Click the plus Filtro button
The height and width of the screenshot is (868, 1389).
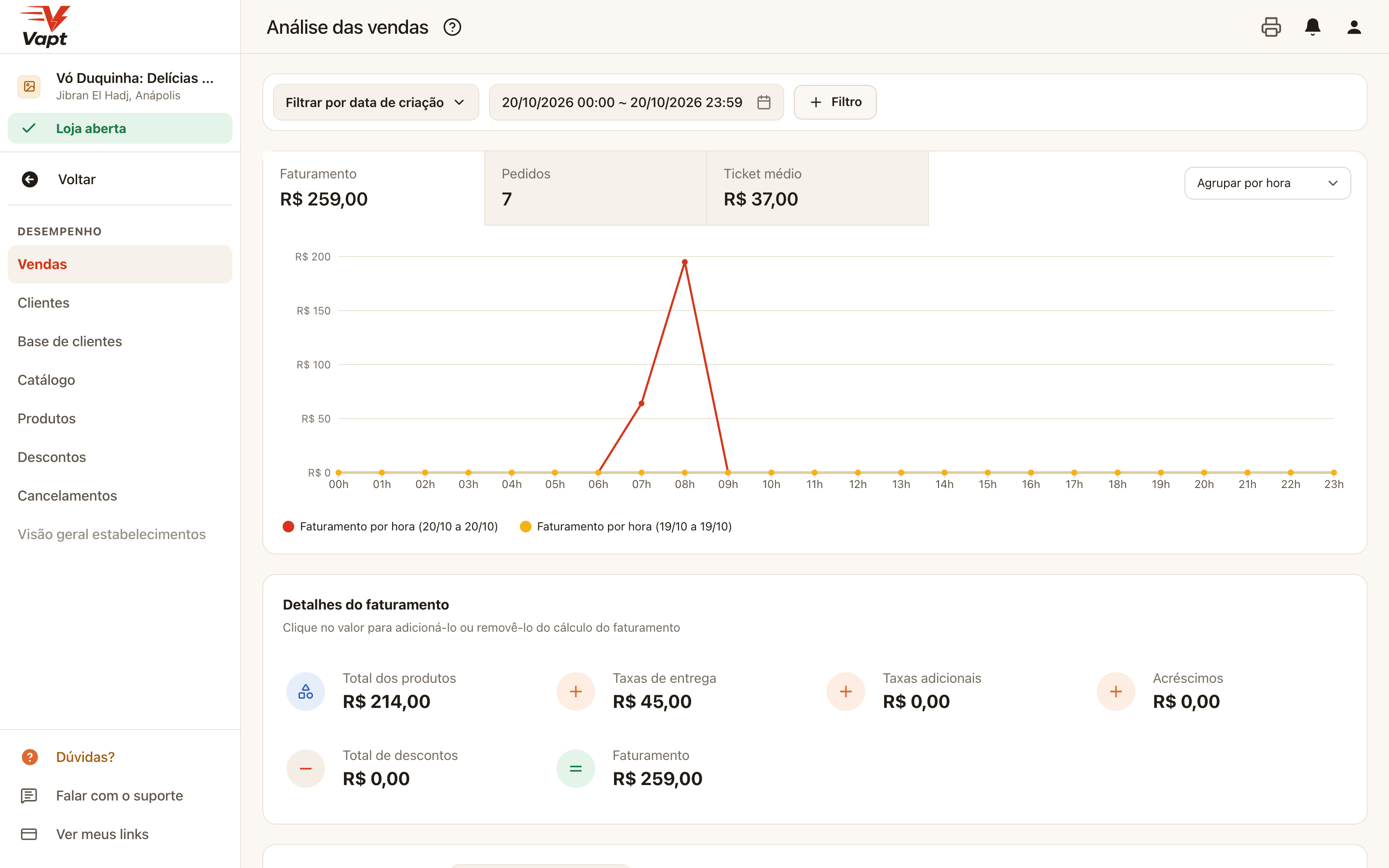(x=834, y=102)
